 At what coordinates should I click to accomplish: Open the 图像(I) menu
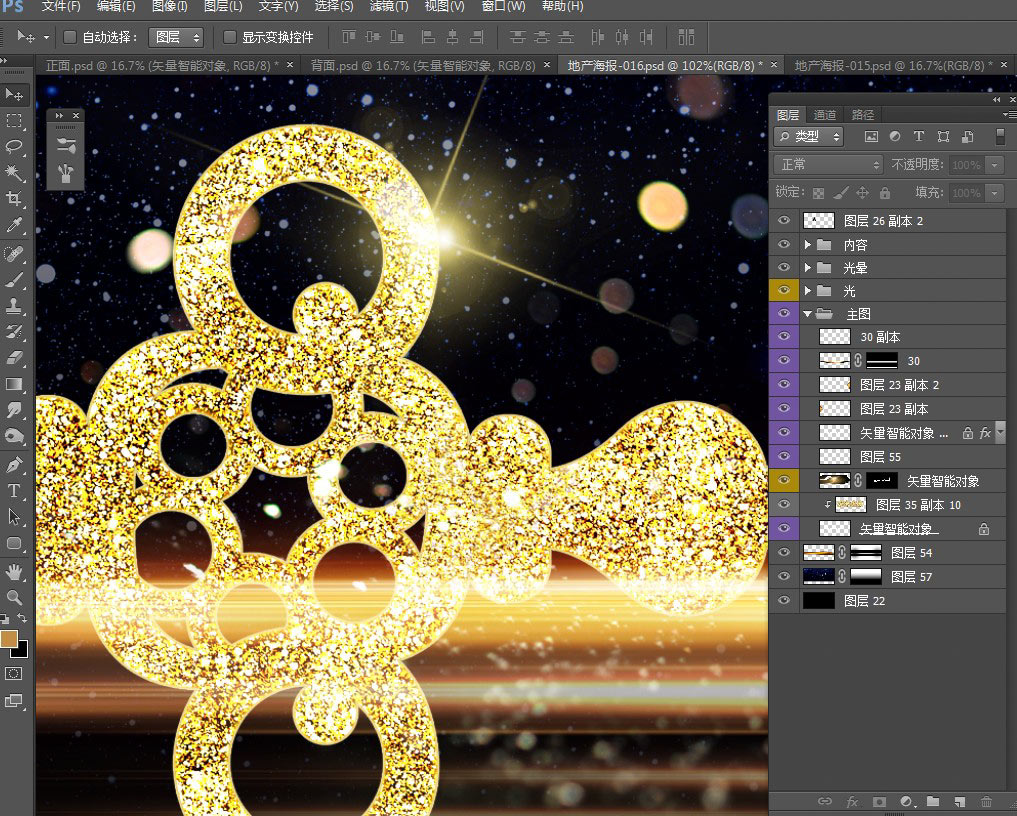[x=169, y=6]
